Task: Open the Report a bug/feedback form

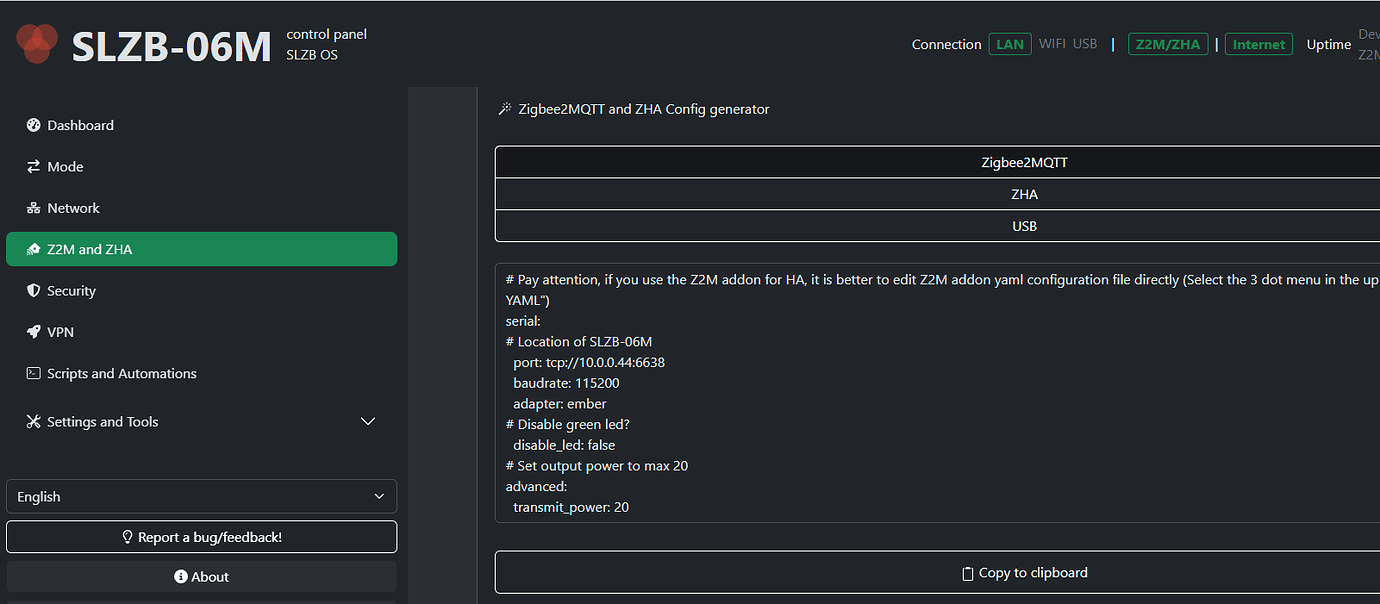Action: 201,536
